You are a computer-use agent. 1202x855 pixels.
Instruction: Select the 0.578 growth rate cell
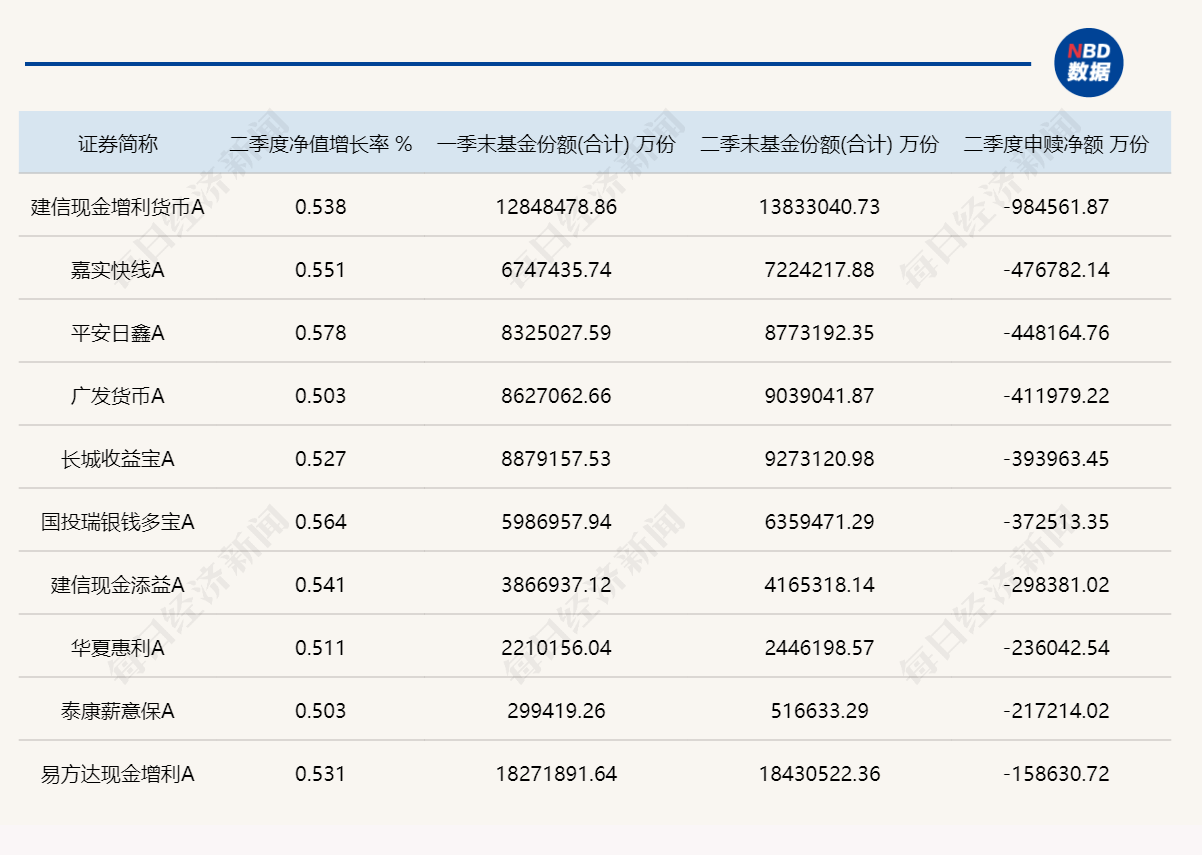[320, 333]
